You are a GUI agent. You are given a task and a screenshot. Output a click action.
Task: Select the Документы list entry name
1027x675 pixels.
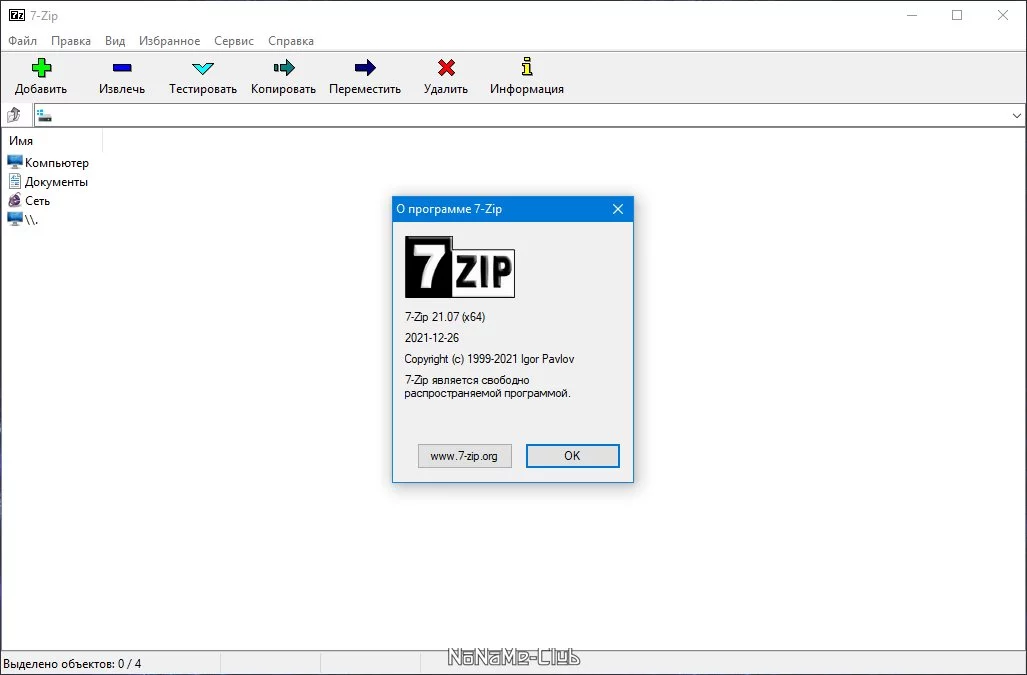pyautogui.click(x=56, y=182)
